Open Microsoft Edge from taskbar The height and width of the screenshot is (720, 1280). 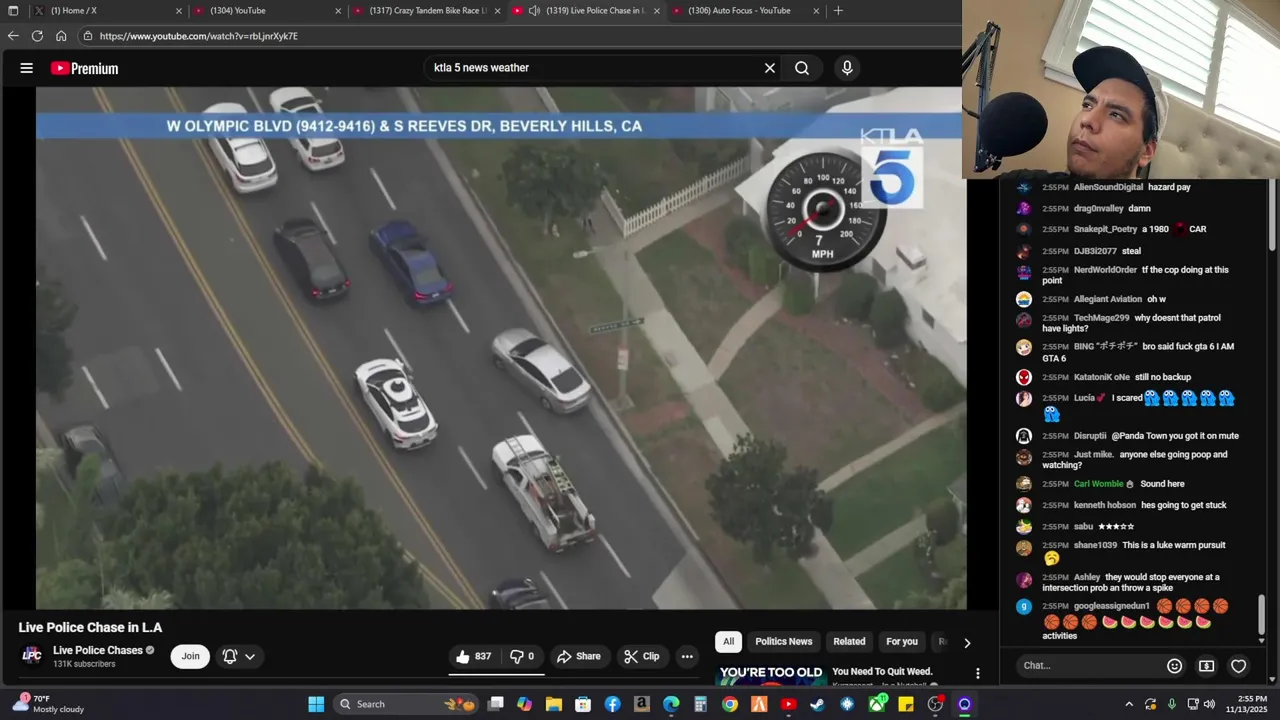coord(671,704)
